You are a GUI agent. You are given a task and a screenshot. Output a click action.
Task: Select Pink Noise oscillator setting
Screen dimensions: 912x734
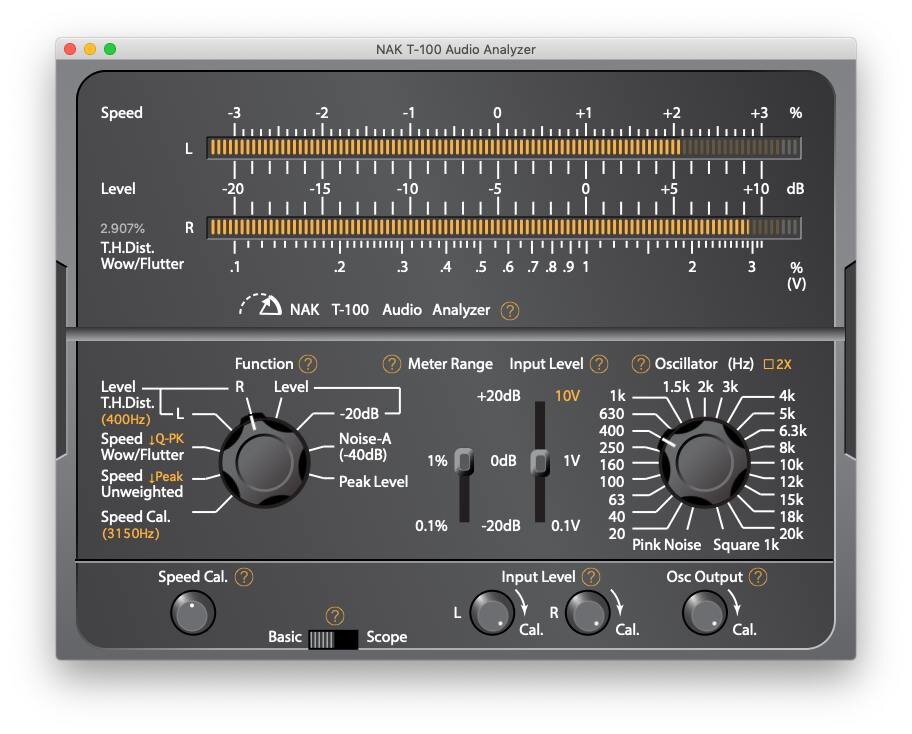point(667,545)
